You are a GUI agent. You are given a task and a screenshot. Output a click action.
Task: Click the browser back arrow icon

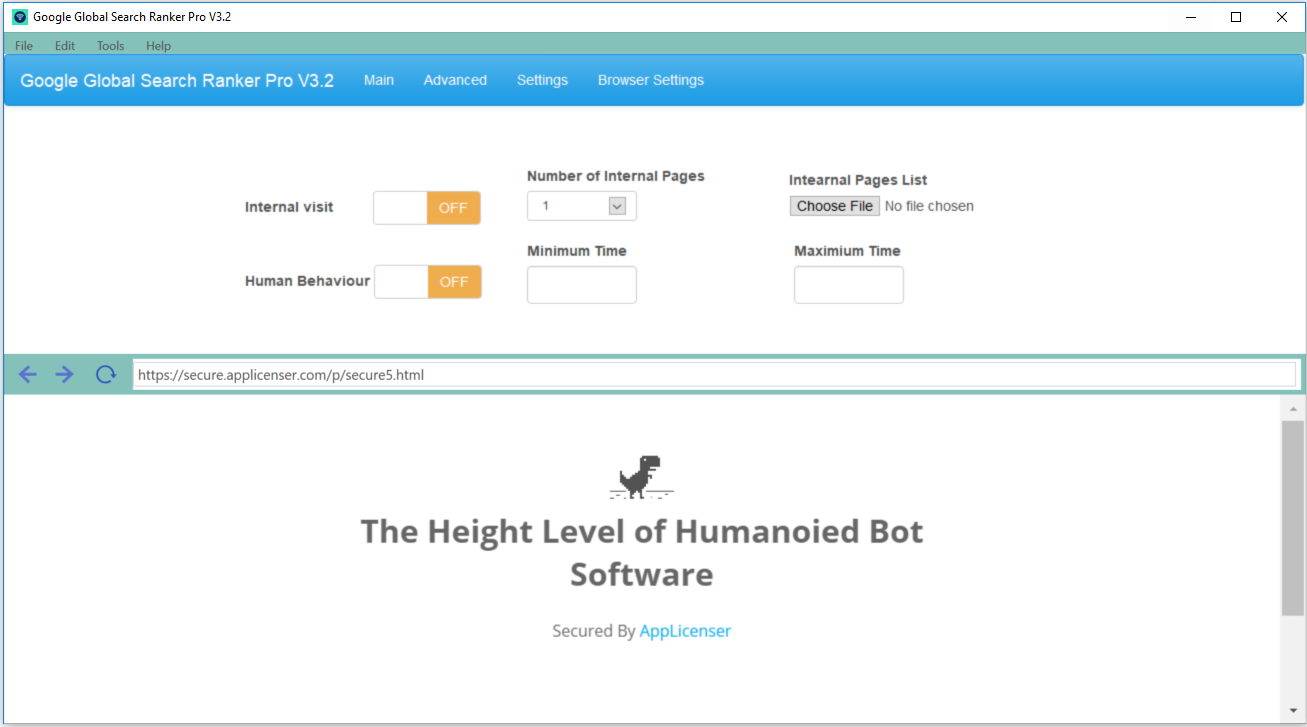27,374
